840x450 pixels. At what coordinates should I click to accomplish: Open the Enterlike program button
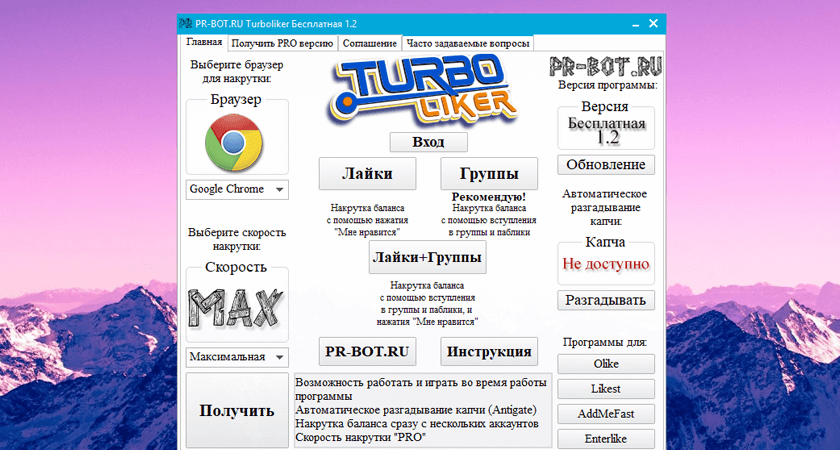[x=606, y=439]
